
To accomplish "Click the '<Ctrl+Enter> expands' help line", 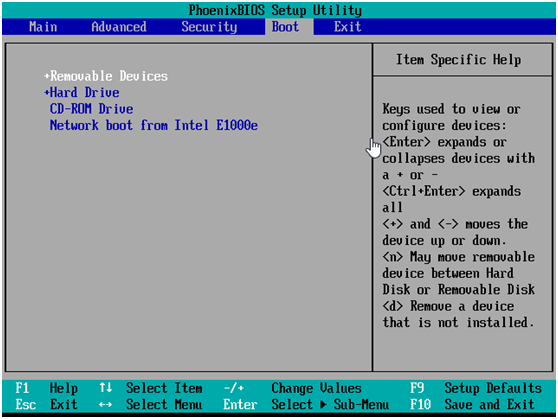I will click(452, 191).
